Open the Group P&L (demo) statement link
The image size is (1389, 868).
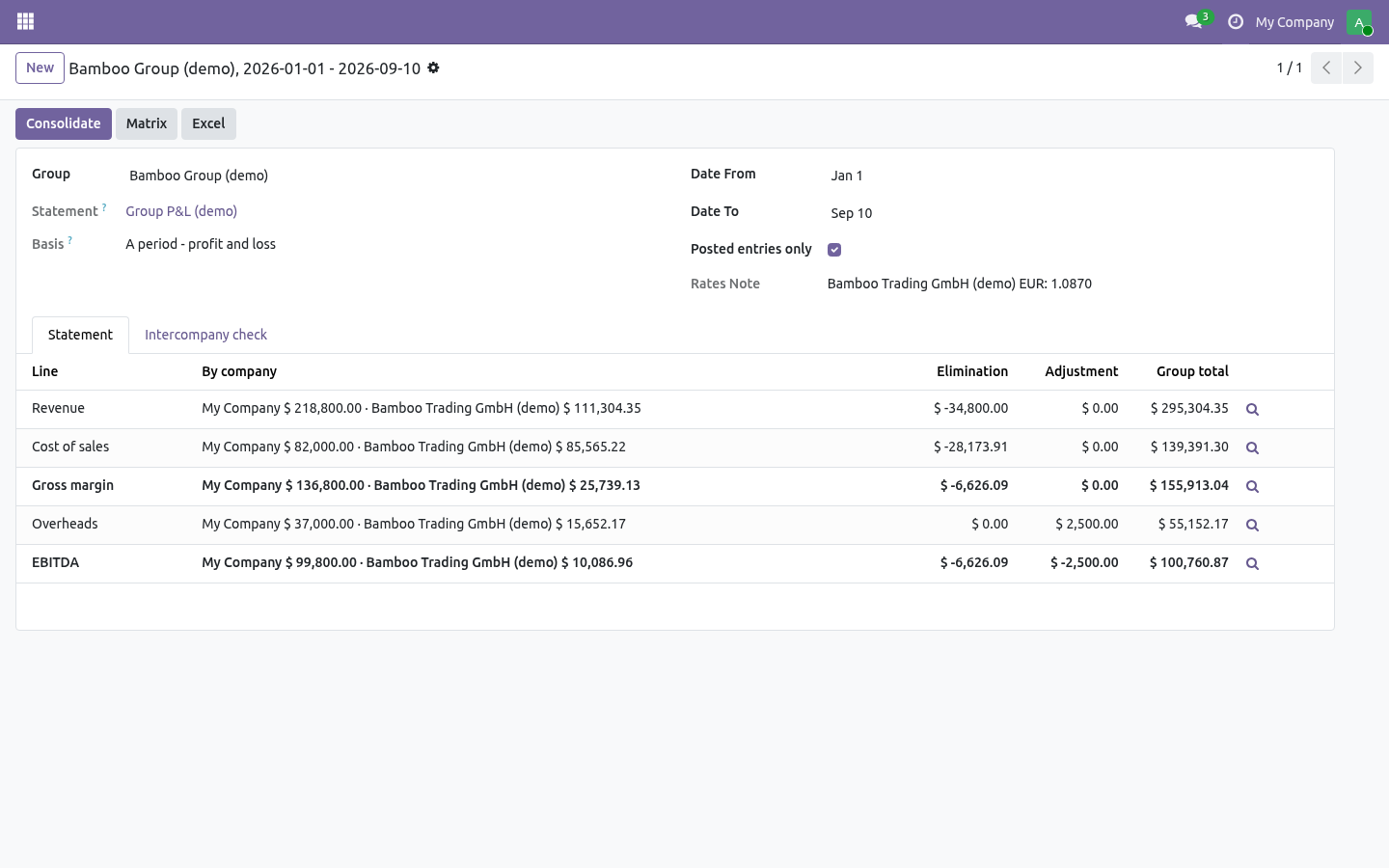(181, 211)
